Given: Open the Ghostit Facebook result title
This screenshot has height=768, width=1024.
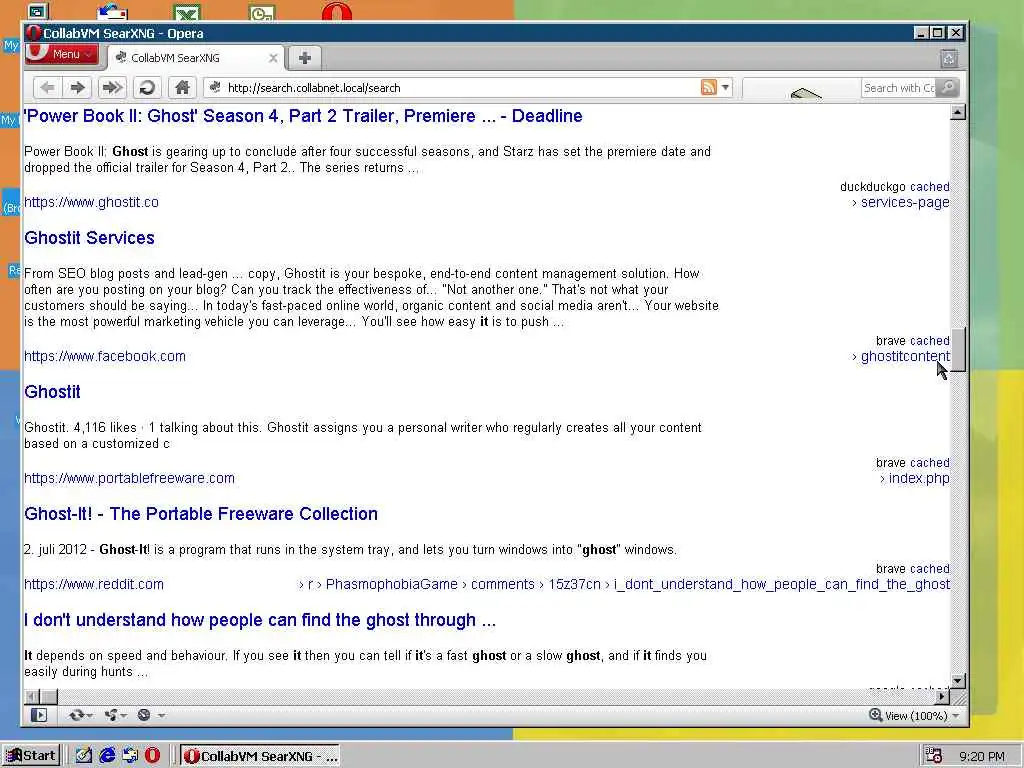Looking at the screenshot, I should (x=52, y=392).
